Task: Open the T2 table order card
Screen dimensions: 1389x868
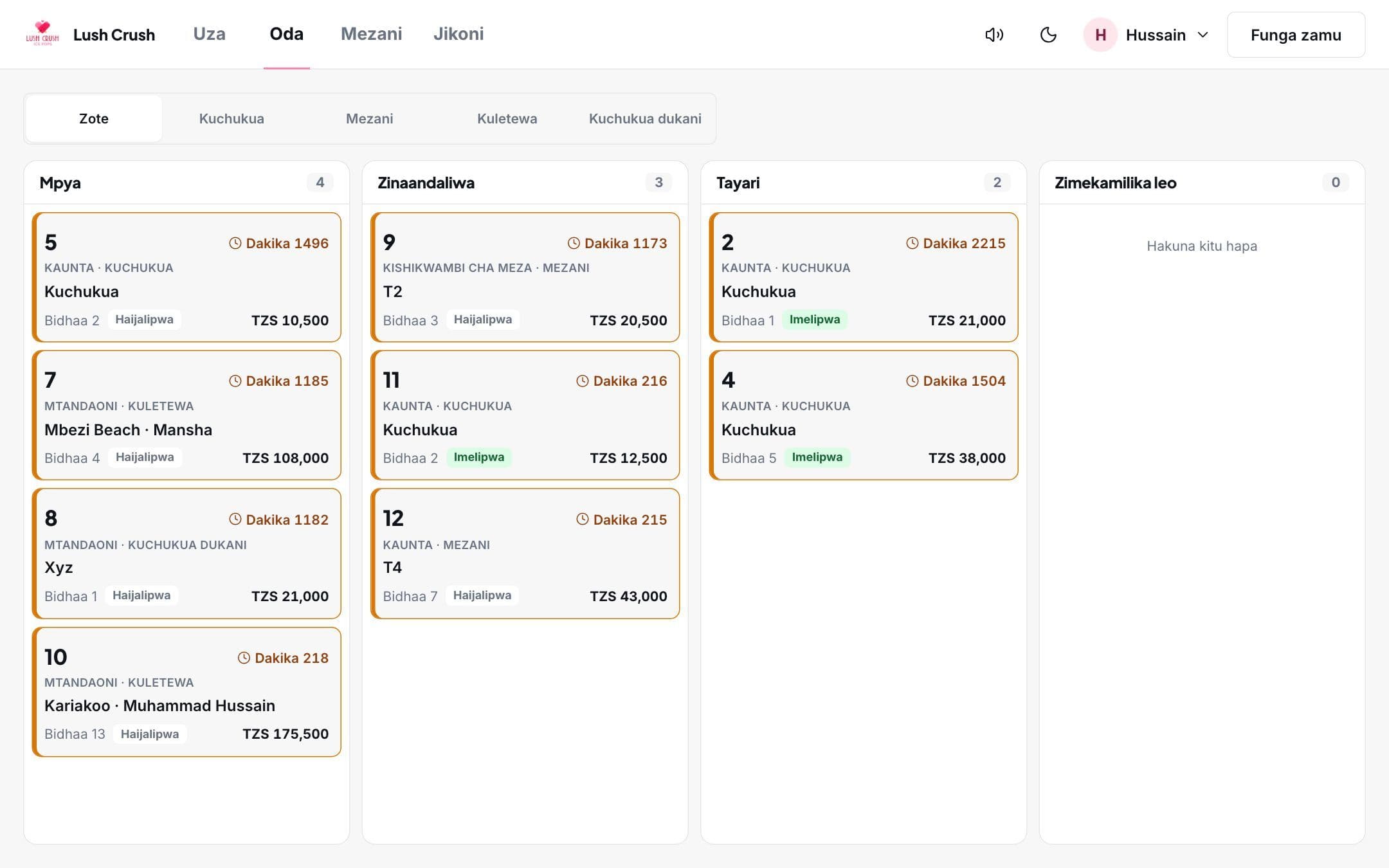Action: pyautogui.click(x=525, y=277)
